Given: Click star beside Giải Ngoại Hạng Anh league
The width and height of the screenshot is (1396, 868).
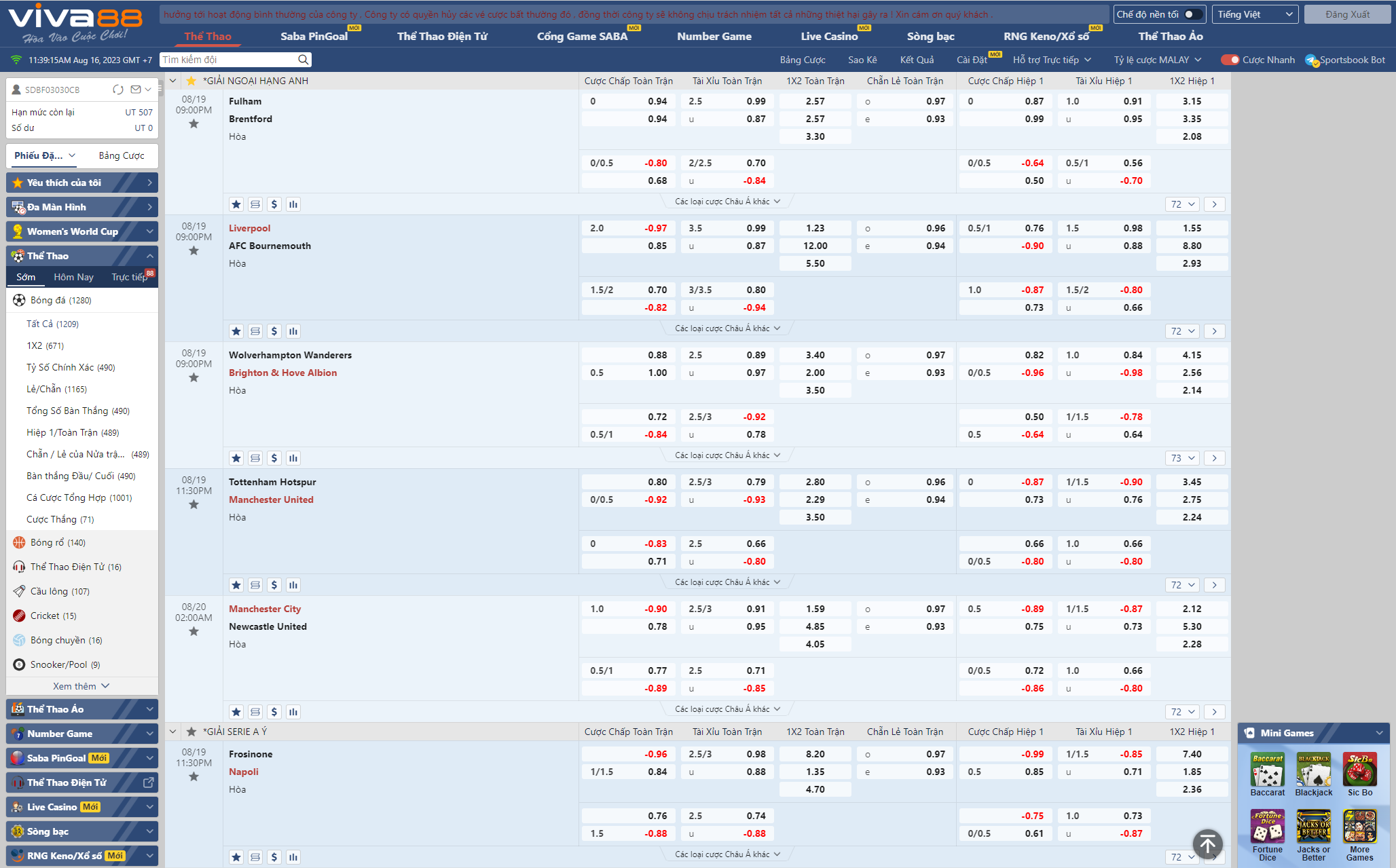Looking at the screenshot, I should pyautogui.click(x=191, y=81).
